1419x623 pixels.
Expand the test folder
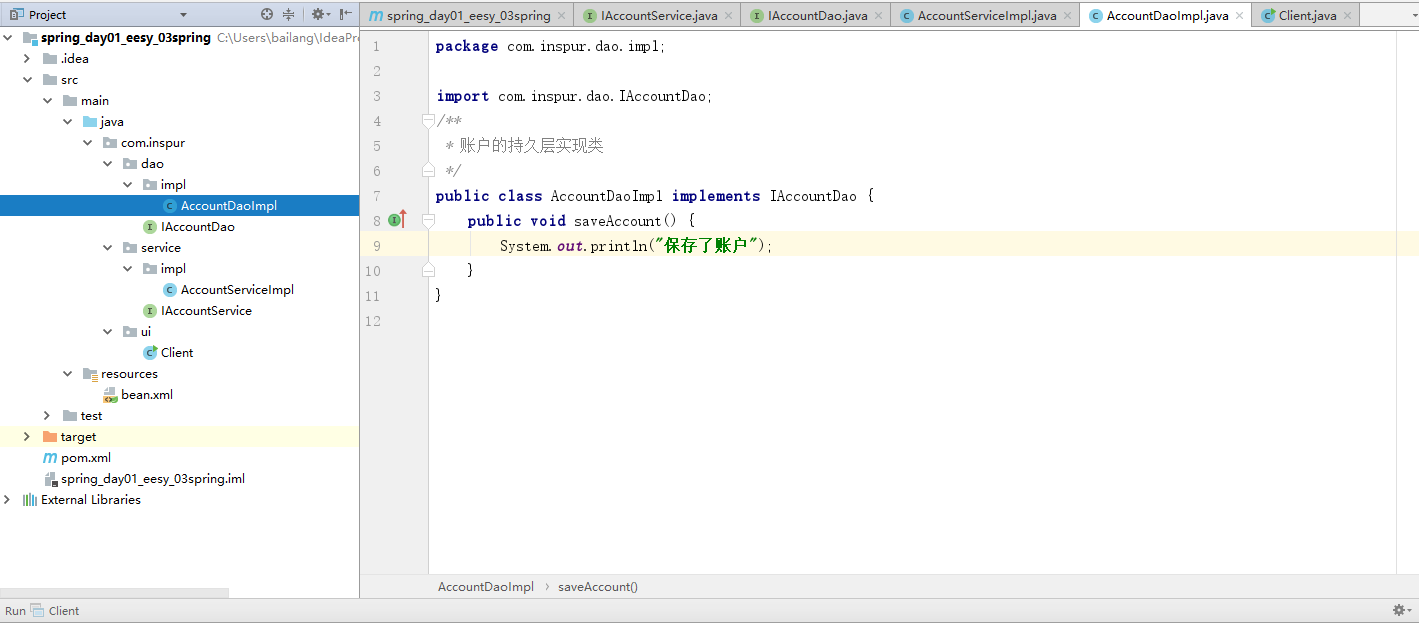pyautogui.click(x=47, y=416)
